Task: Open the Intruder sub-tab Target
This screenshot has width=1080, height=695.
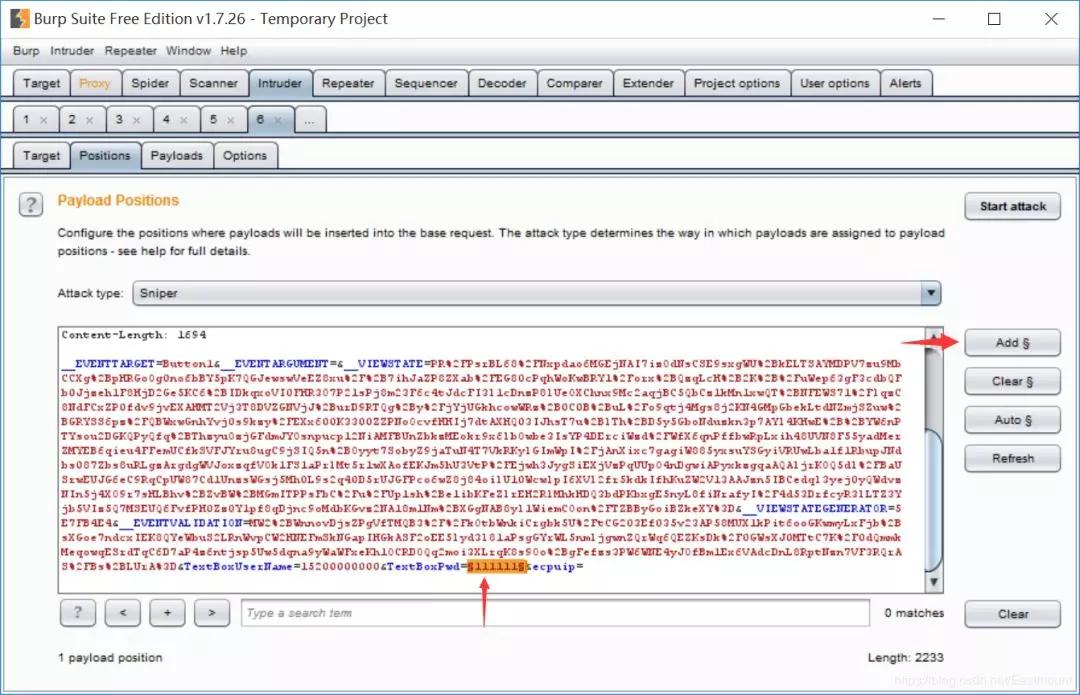Action: (x=41, y=156)
